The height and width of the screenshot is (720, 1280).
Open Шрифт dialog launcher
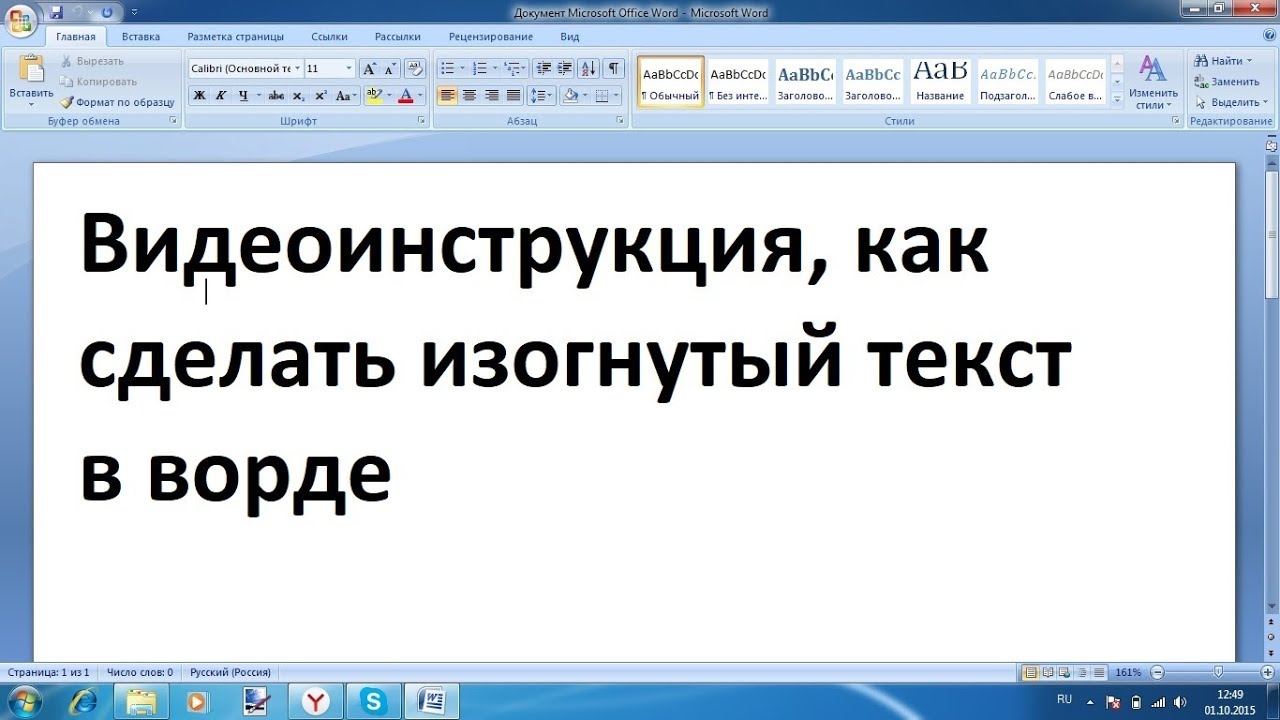point(420,121)
